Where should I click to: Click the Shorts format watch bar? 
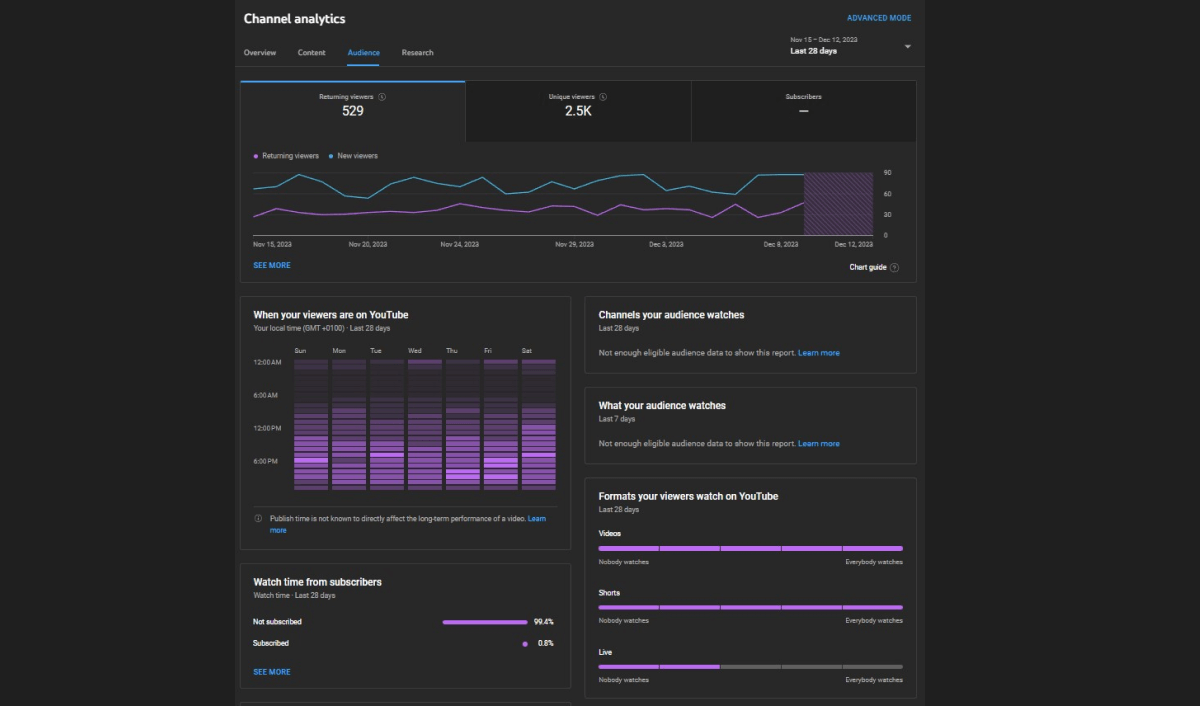[x=750, y=607]
